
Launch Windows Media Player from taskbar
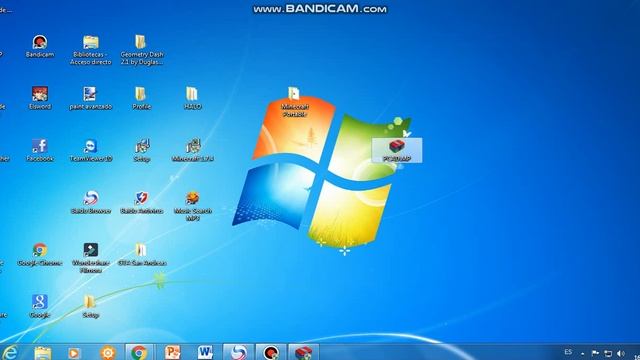(74, 352)
